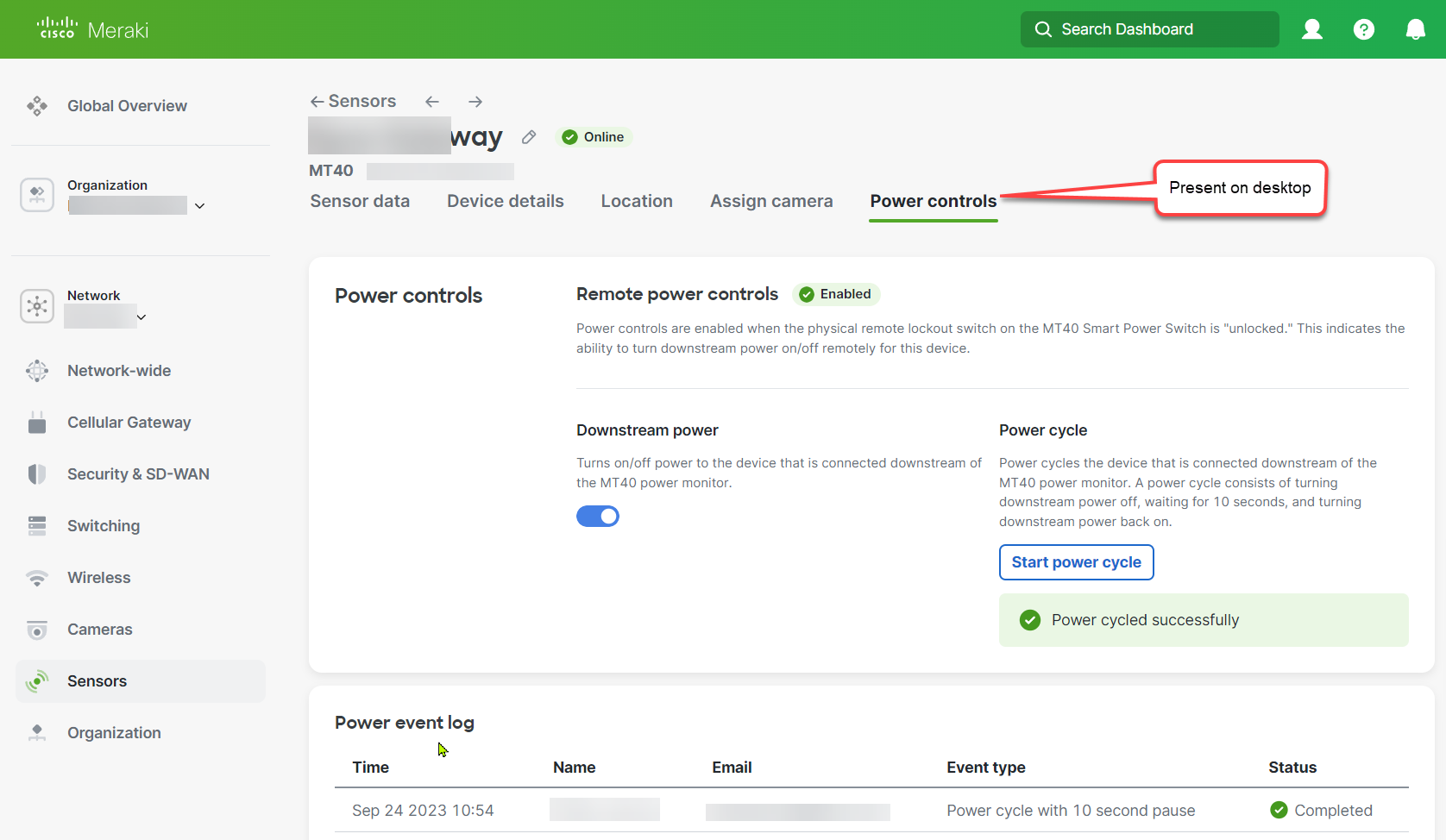This screenshot has width=1446, height=840.
Task: Click the Power cycled successfully status message
Action: pyautogui.click(x=1145, y=619)
